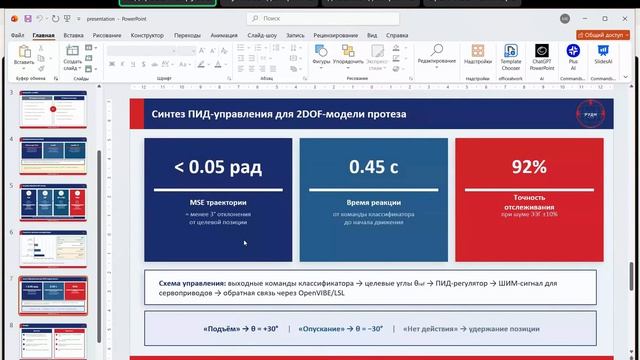The width and height of the screenshot is (640, 360).
Task: Toggle text shadow S formatting
Action: point(144,64)
